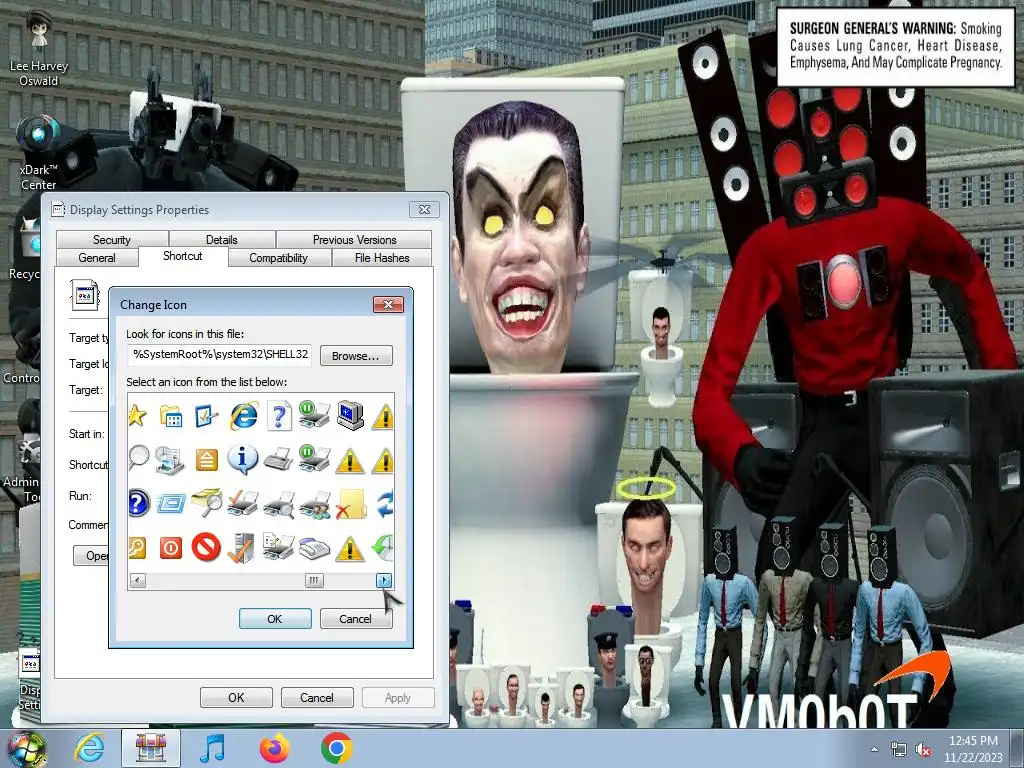This screenshot has height=768, width=1024.
Task: Select the printer with magnifier icon
Action: pyautogui.click(x=279, y=504)
